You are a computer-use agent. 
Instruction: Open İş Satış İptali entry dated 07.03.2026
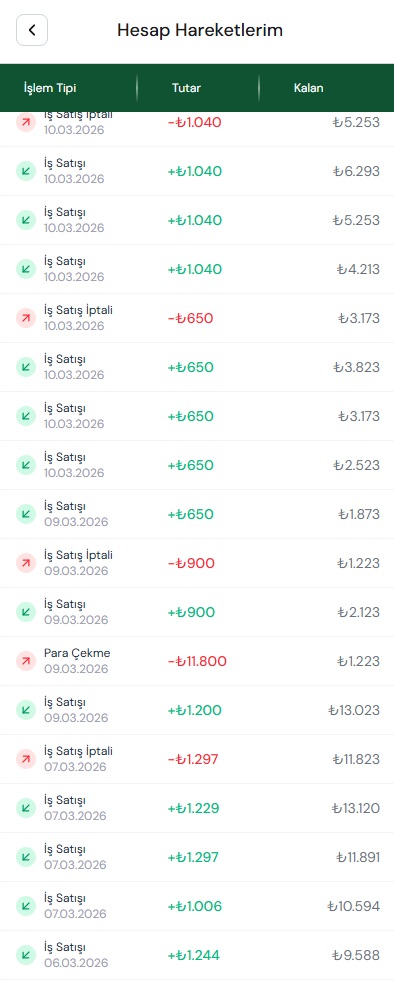click(x=197, y=759)
